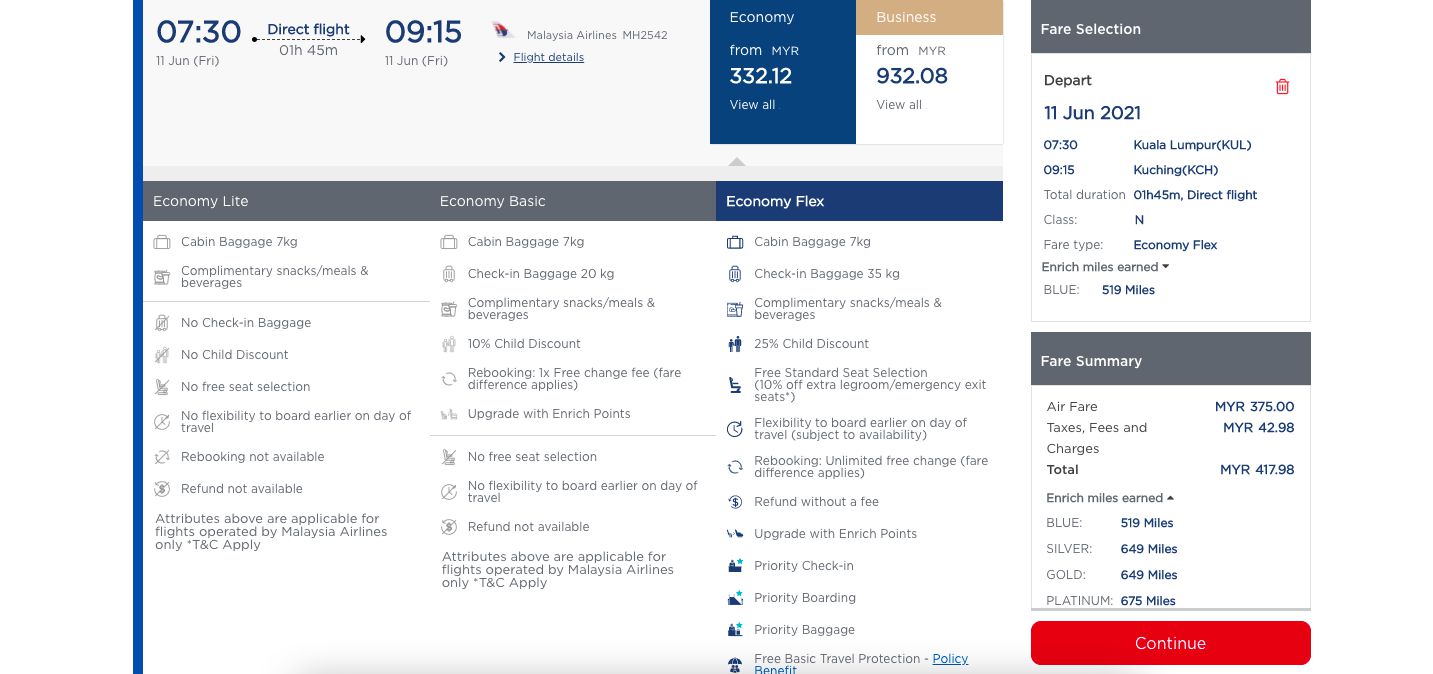Click the Upgrade with Enrich Points icon
The width and height of the screenshot is (1433, 674).
[x=735, y=534]
